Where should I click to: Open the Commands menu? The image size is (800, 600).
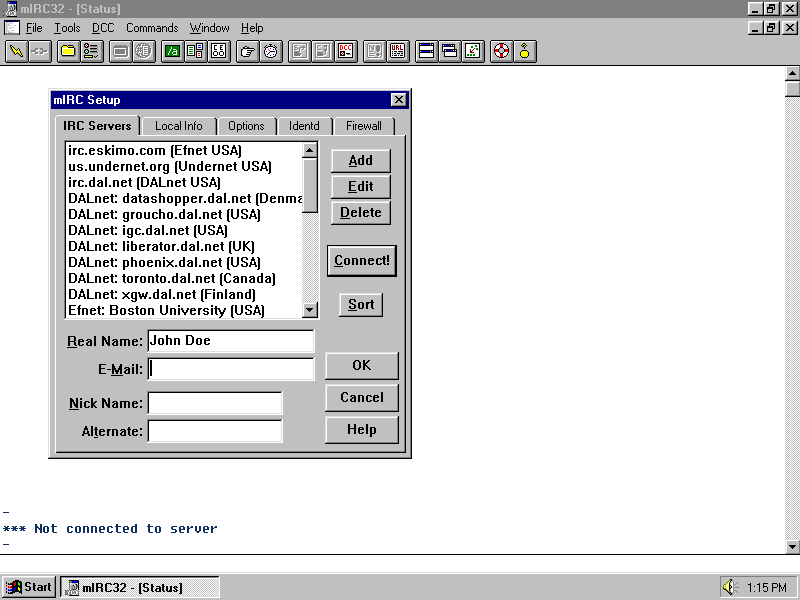pos(152,28)
